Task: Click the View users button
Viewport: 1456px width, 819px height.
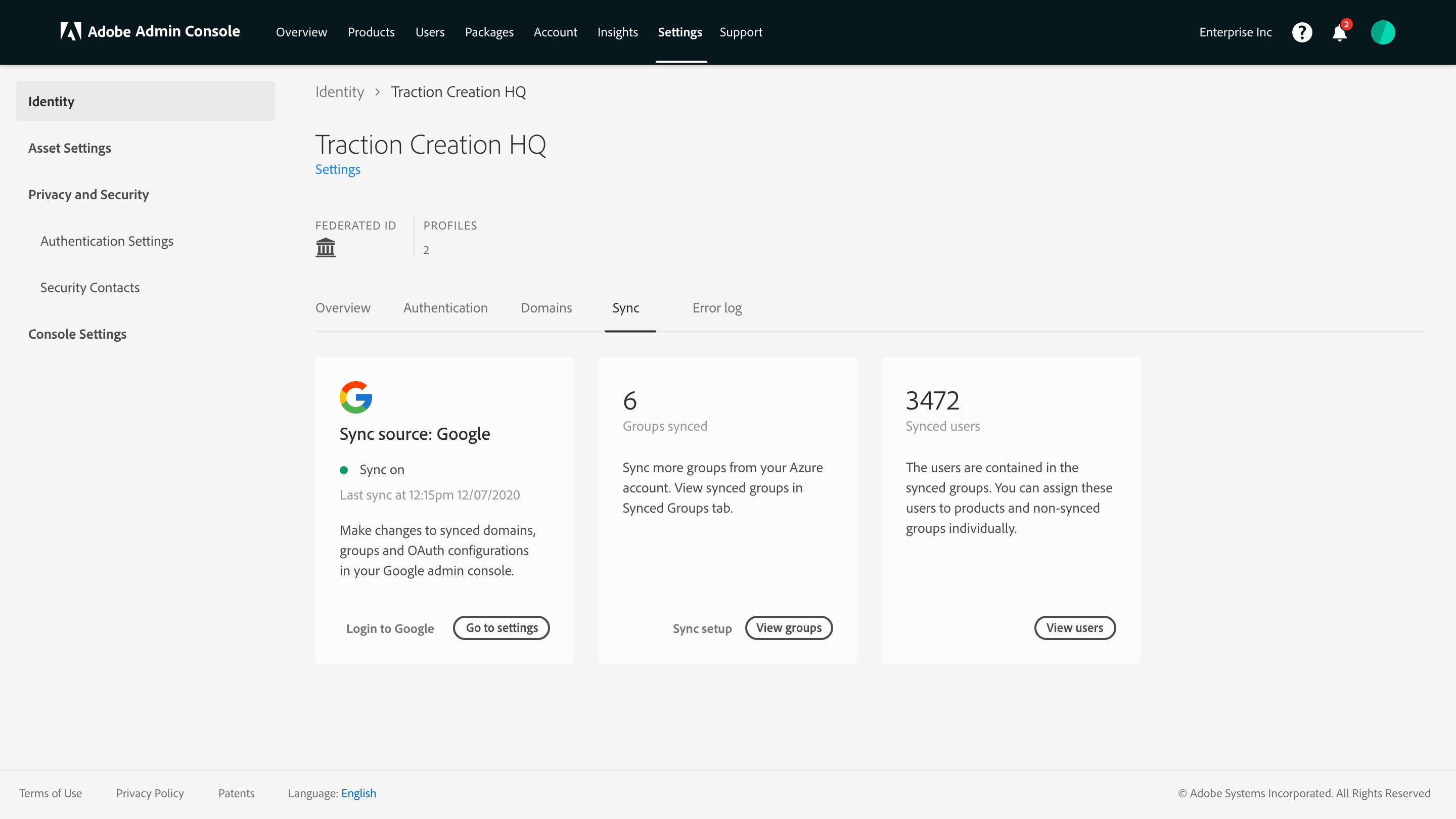Action: click(1075, 628)
